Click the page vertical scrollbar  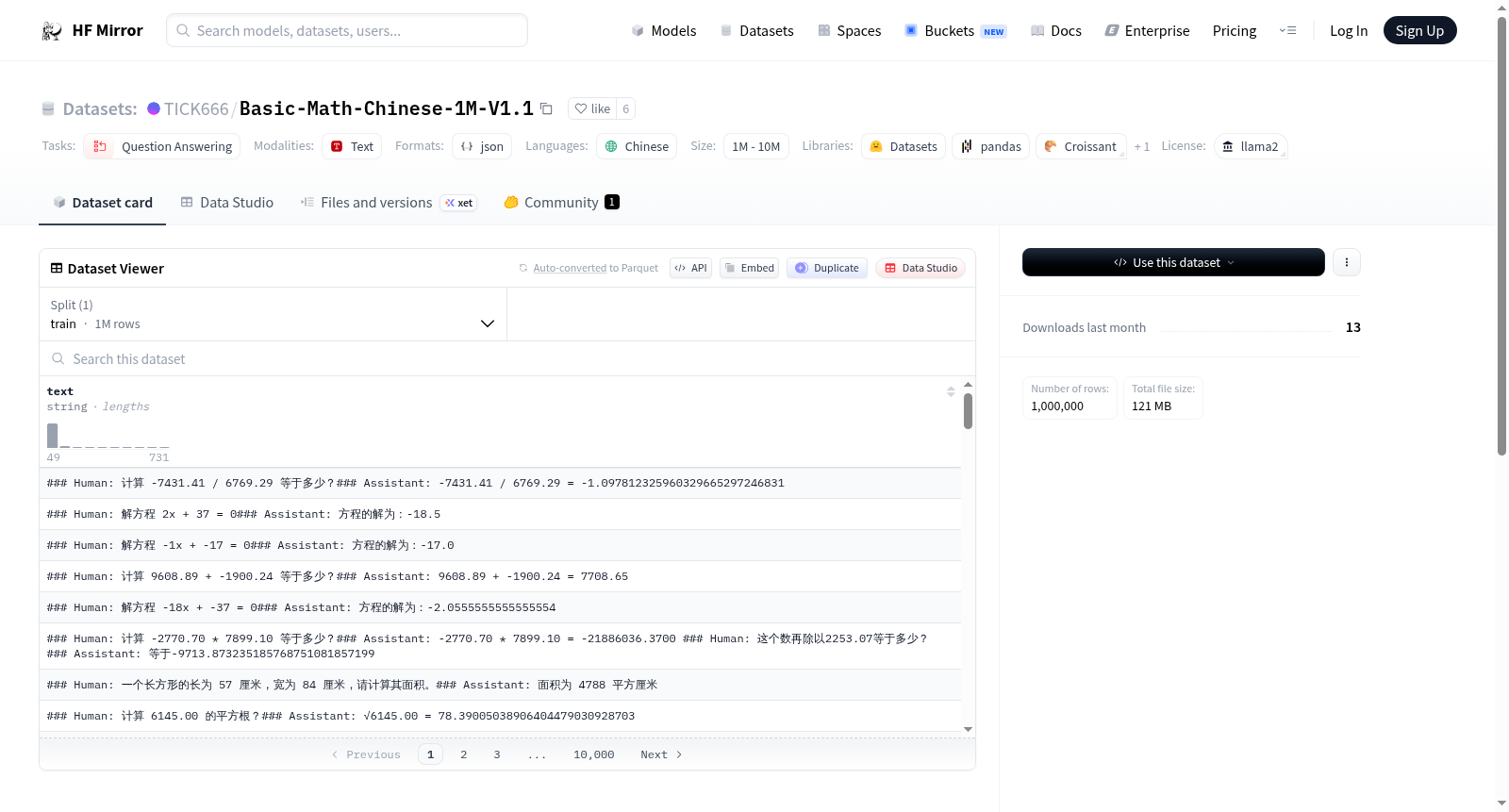[1502, 236]
